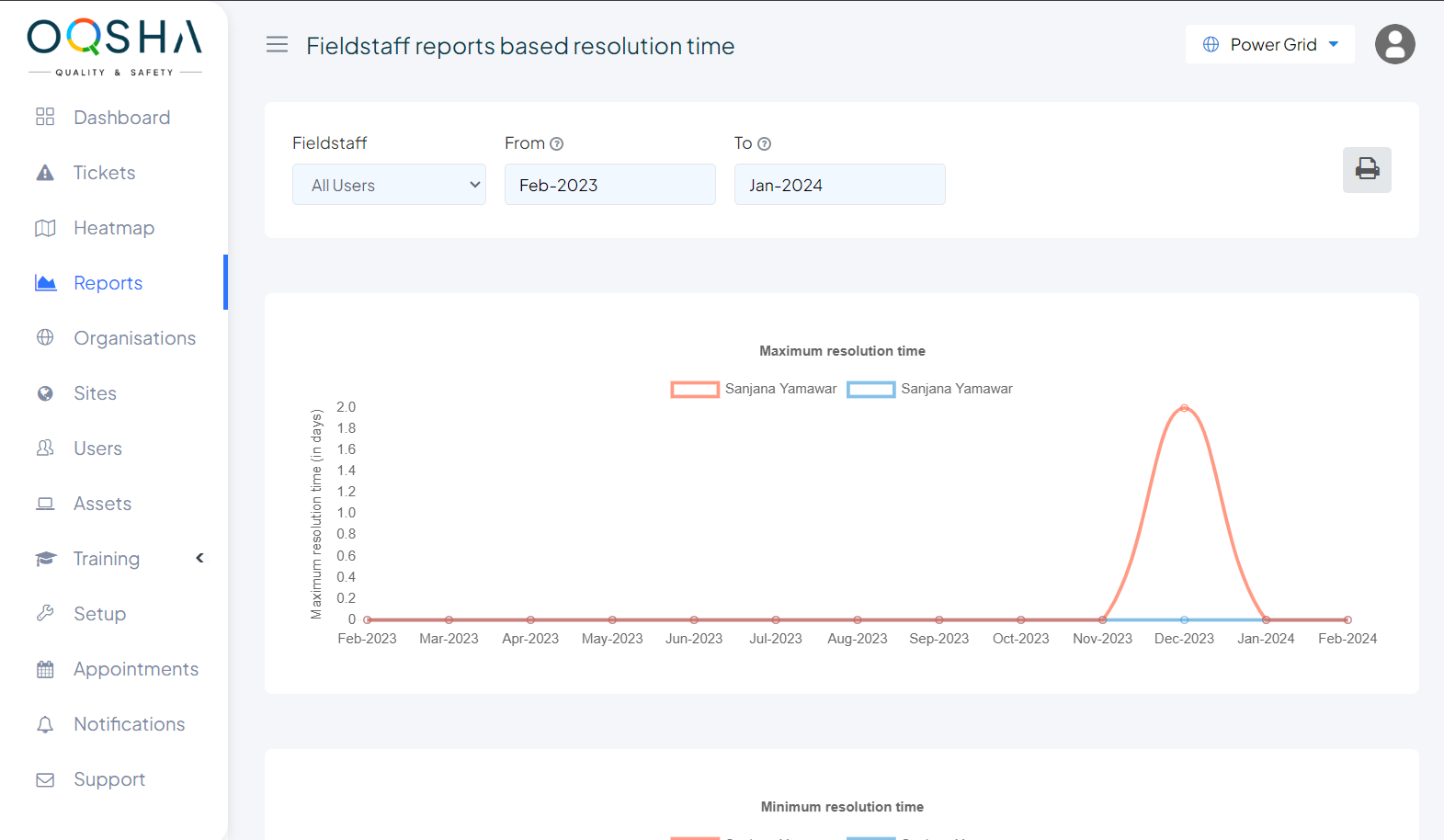The image size is (1444, 840).
Task: Toggle the hamburger sidebar menu
Action: (277, 45)
